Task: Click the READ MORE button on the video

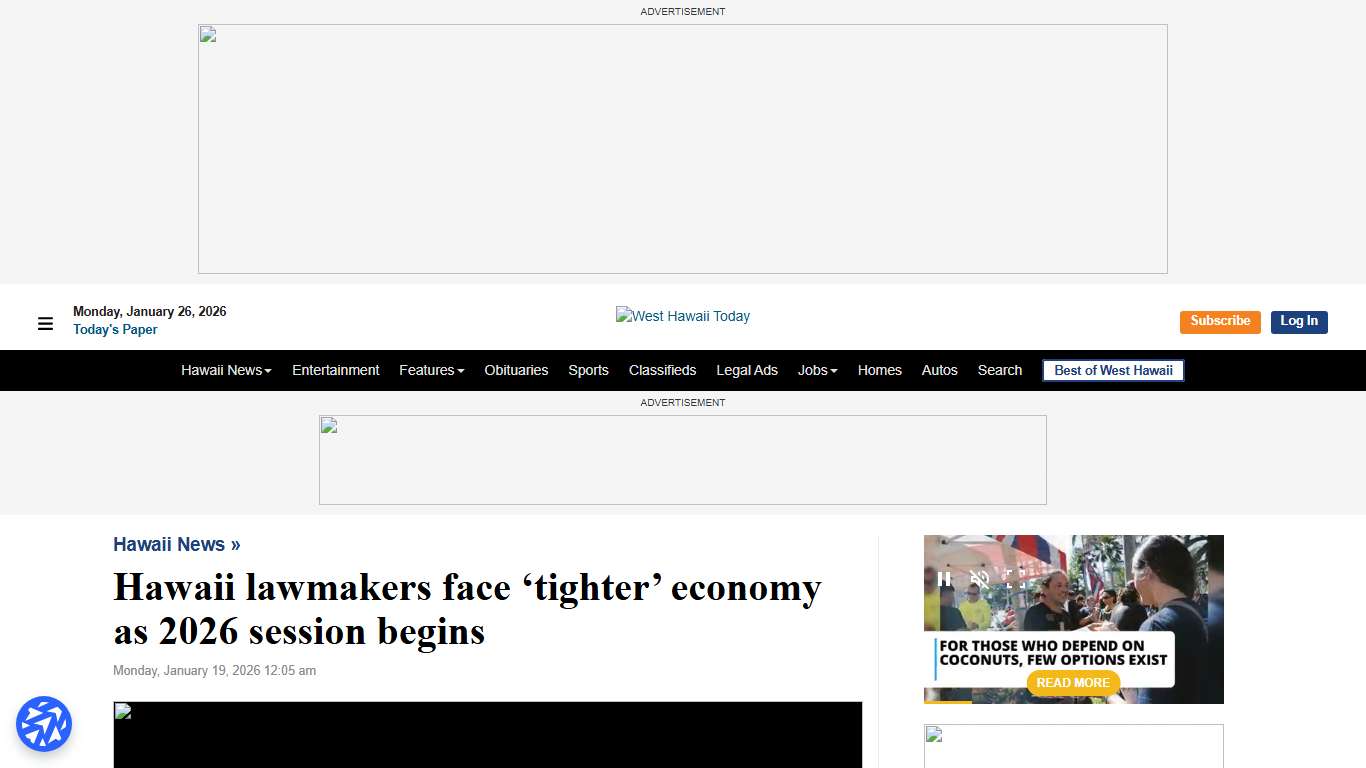Action: pos(1072,683)
